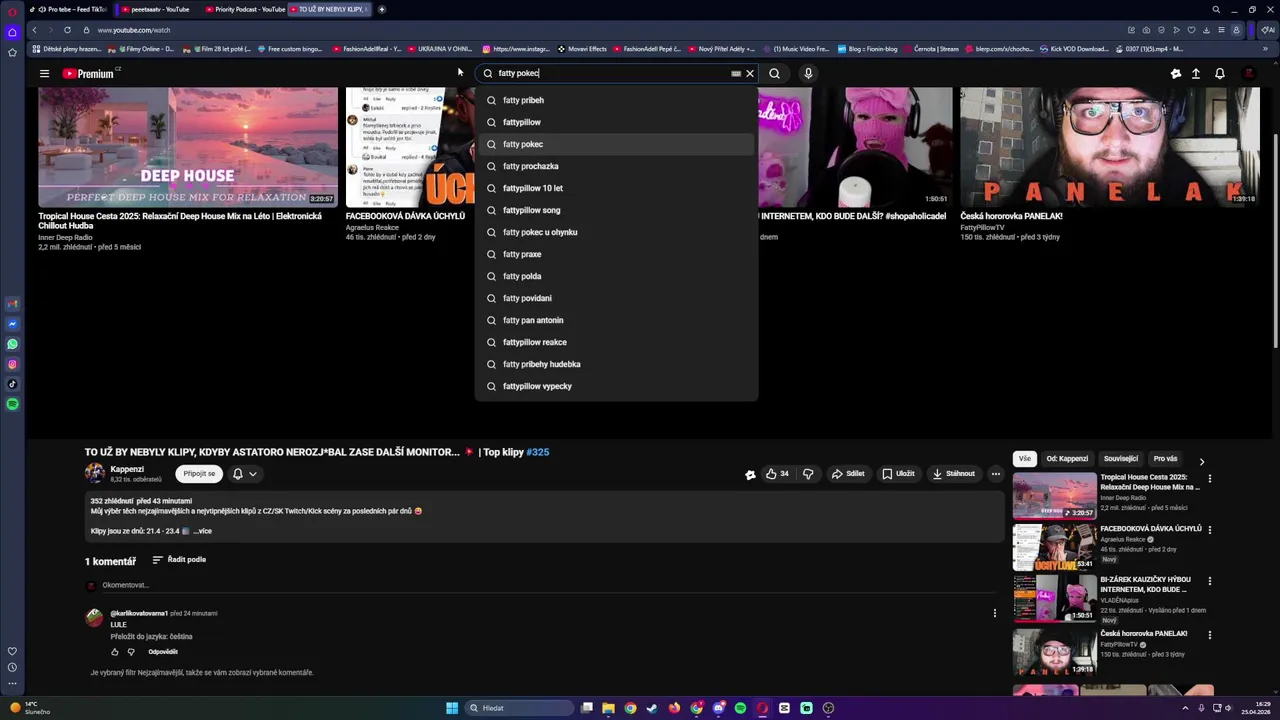The height and width of the screenshot is (720, 1280).
Task: Open YouTube notifications bell in header
Action: pyautogui.click(x=1219, y=73)
